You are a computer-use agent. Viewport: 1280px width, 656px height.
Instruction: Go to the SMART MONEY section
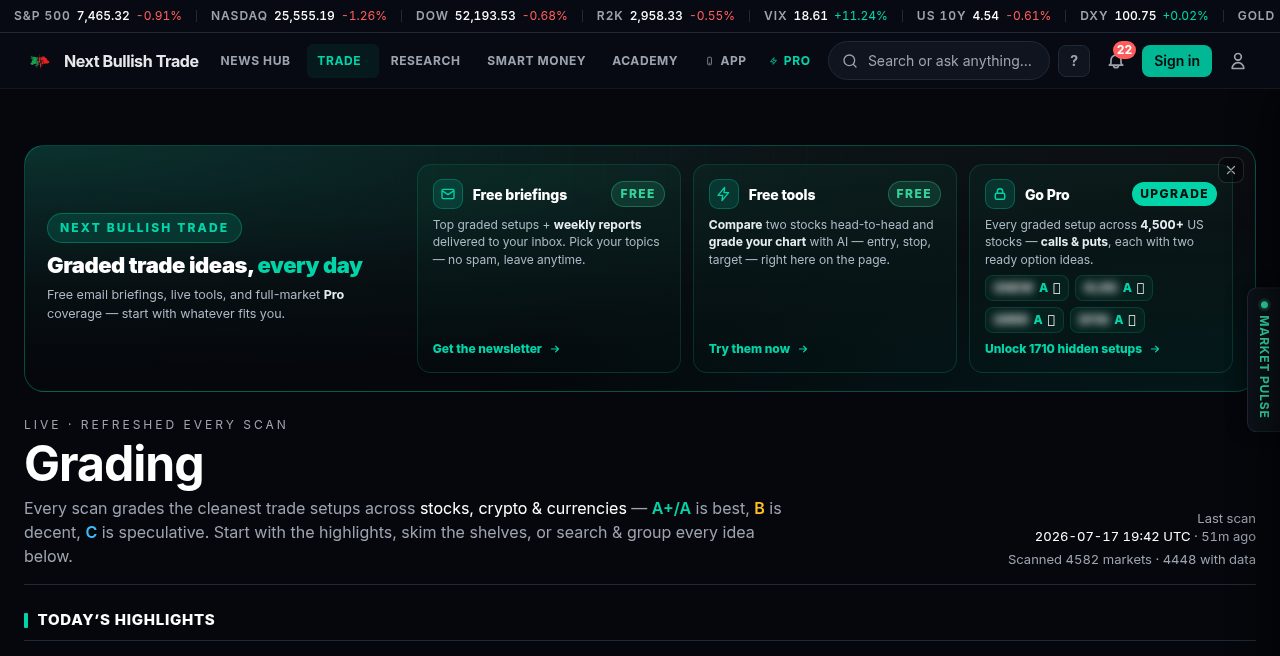pyautogui.click(x=536, y=61)
